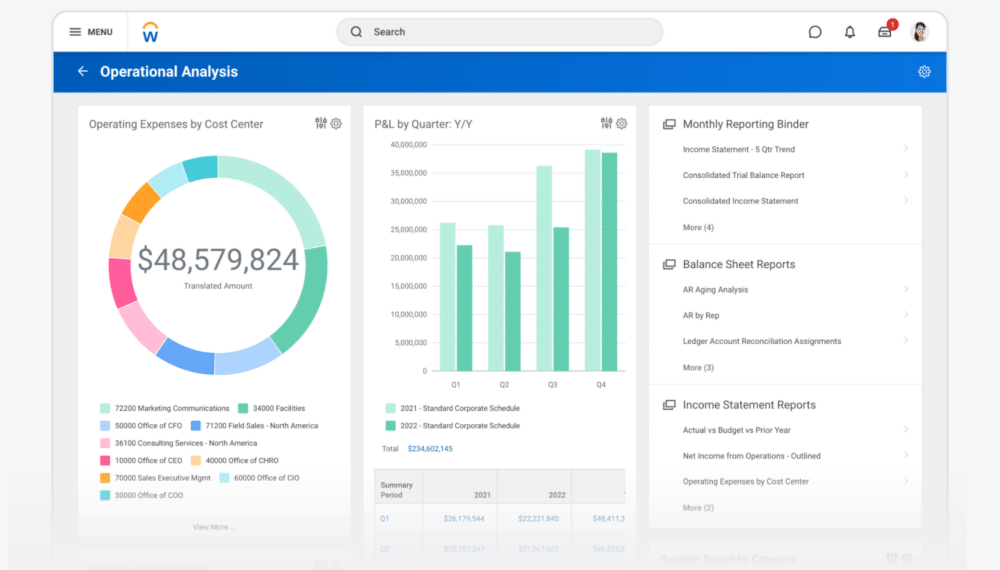Go back using the Operational Analysis arrow
The width and height of the screenshot is (1000, 570).
83,72
